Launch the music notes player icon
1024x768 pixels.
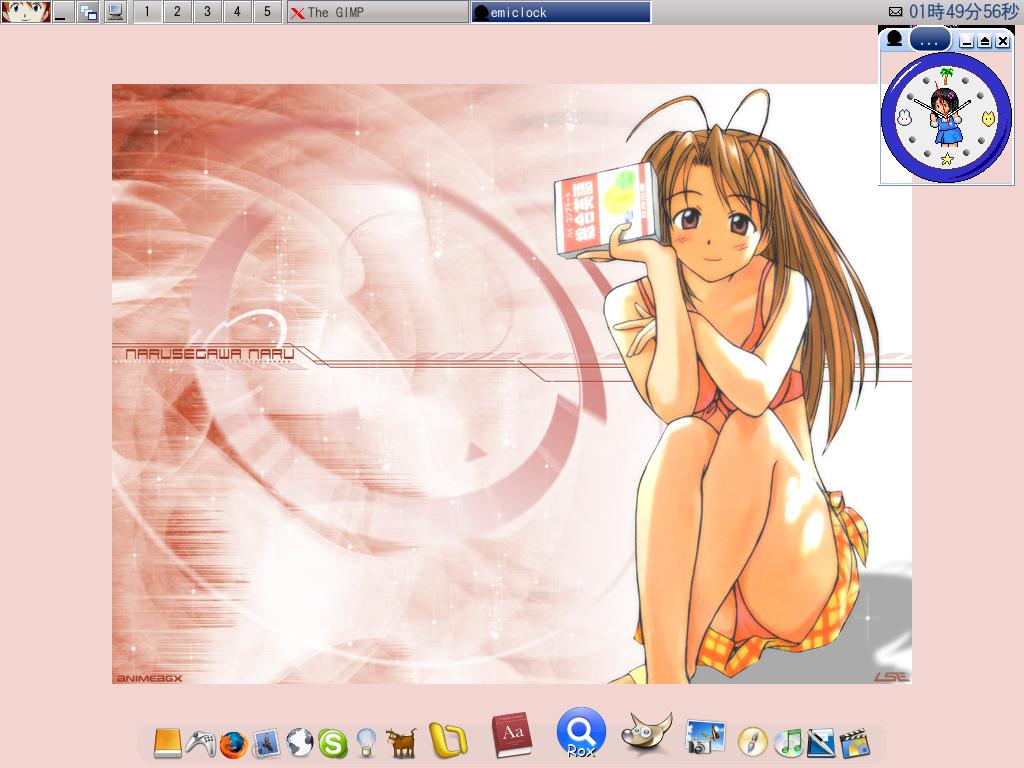tap(789, 742)
